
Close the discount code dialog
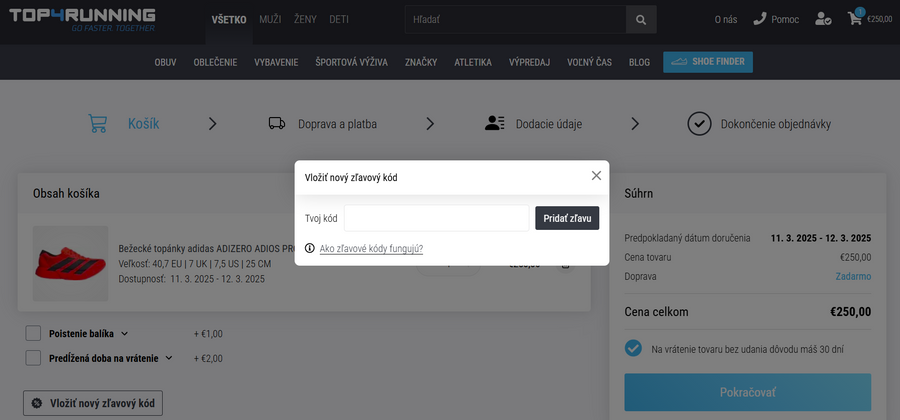596,175
